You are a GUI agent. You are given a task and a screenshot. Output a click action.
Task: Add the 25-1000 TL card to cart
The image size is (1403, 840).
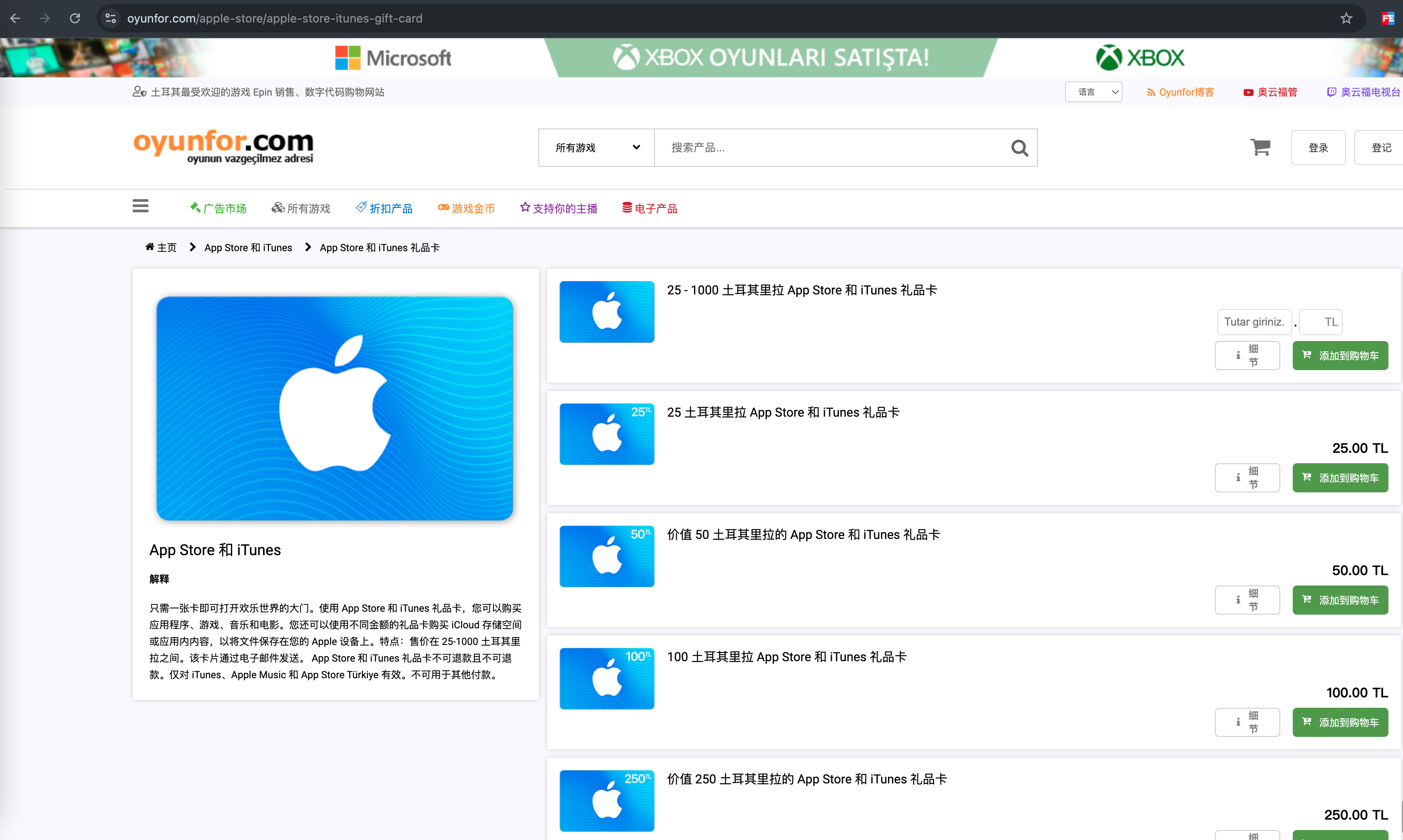(1340, 356)
